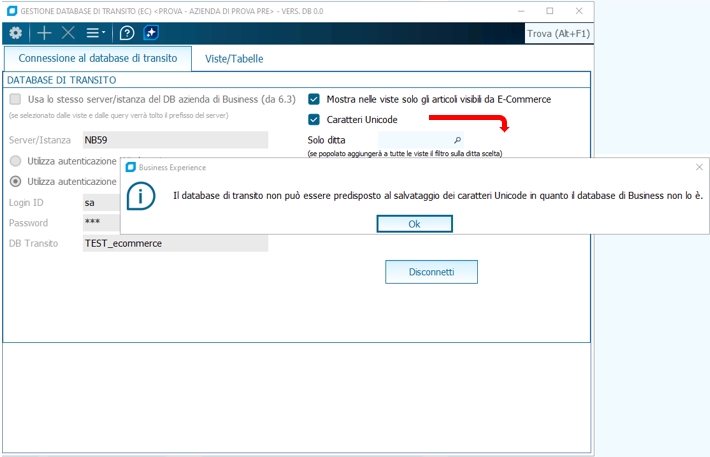Click the plus (new) toolbar icon

pyautogui.click(x=44, y=33)
